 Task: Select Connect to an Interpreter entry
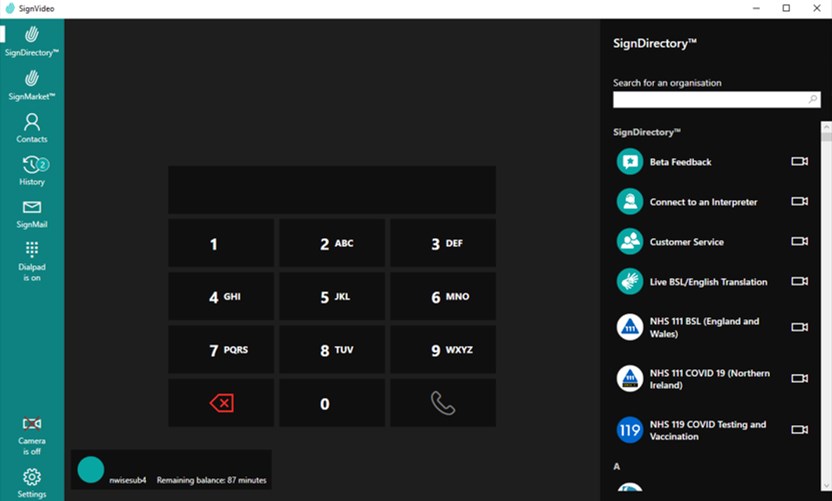coord(712,202)
